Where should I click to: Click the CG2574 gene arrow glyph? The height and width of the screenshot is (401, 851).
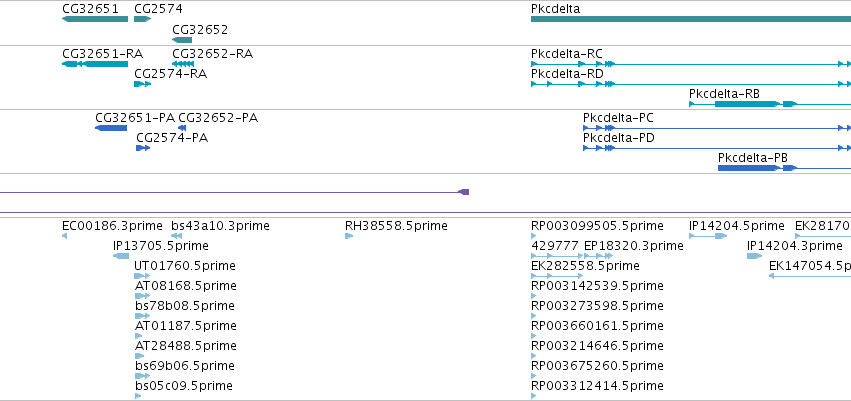(x=142, y=19)
